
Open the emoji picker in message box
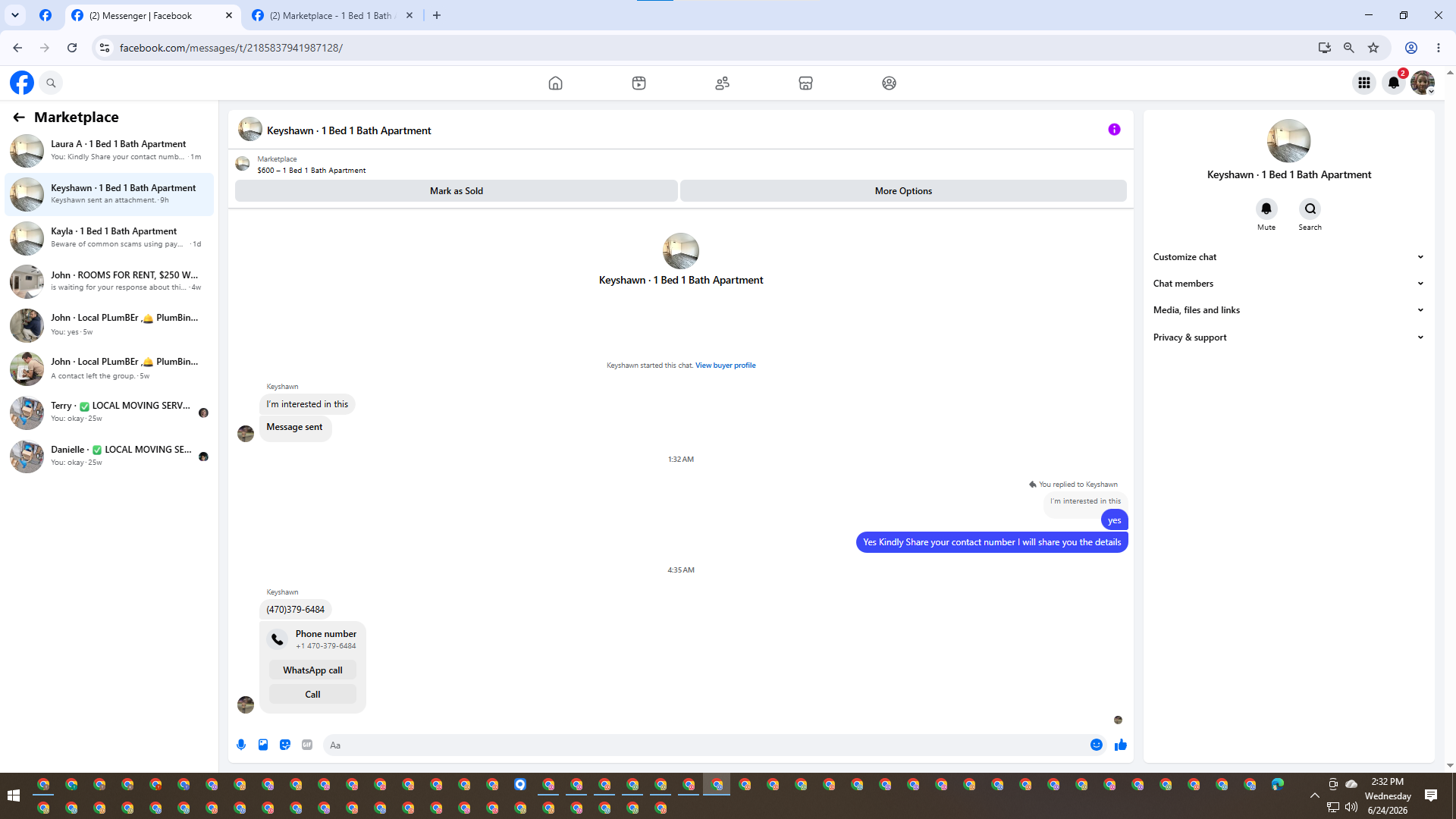(x=1097, y=745)
